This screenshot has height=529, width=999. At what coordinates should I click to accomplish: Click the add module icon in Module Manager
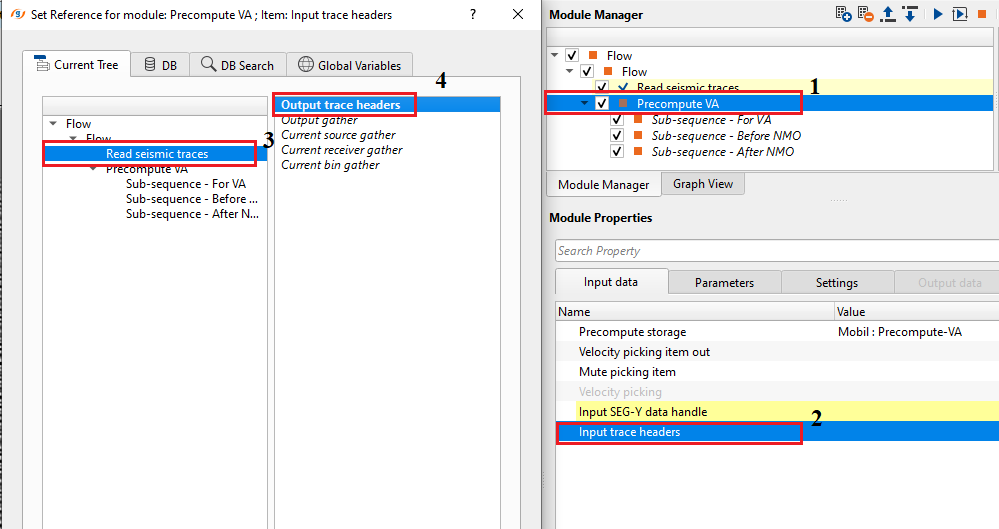(844, 13)
